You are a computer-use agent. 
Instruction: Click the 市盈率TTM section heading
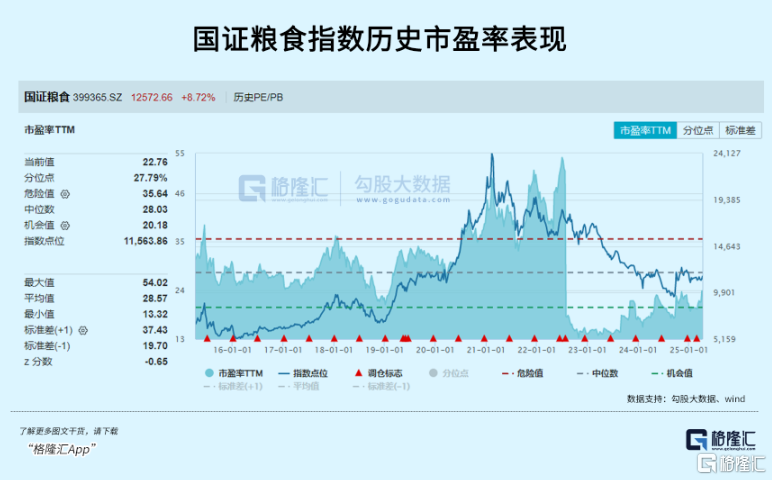pyautogui.click(x=49, y=130)
